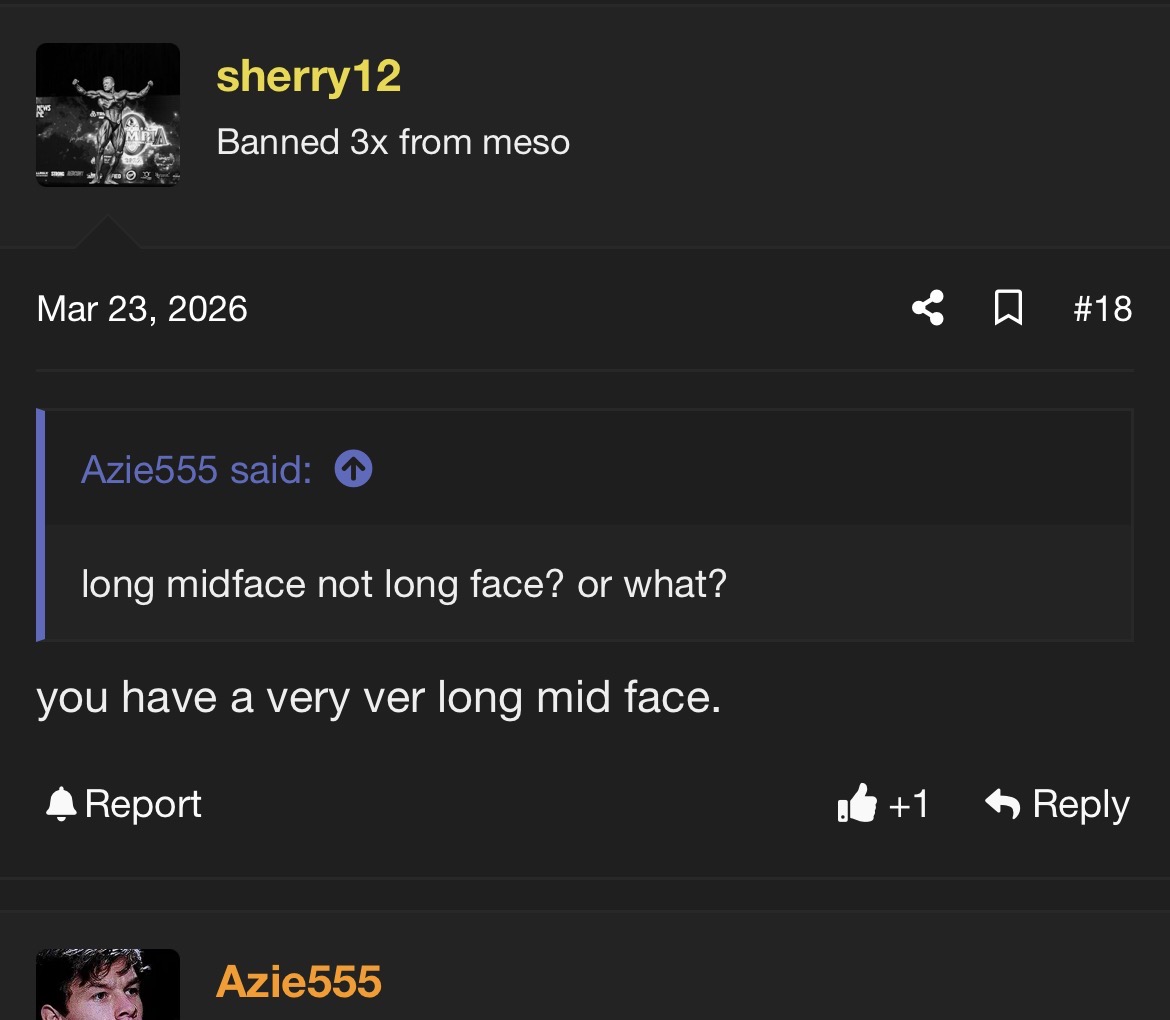Share post #18 via share icon
Screen dimensions: 1170x1020
(928, 308)
